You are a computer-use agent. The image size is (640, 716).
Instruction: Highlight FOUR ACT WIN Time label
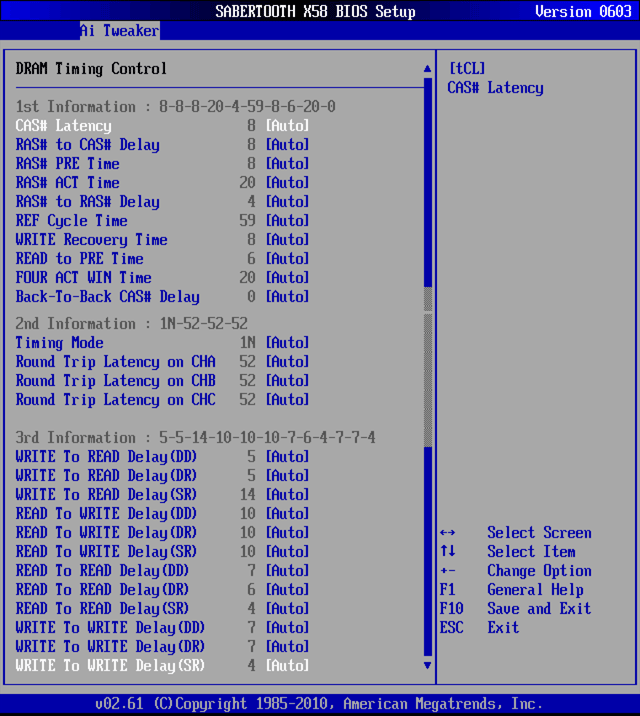(x=84, y=278)
